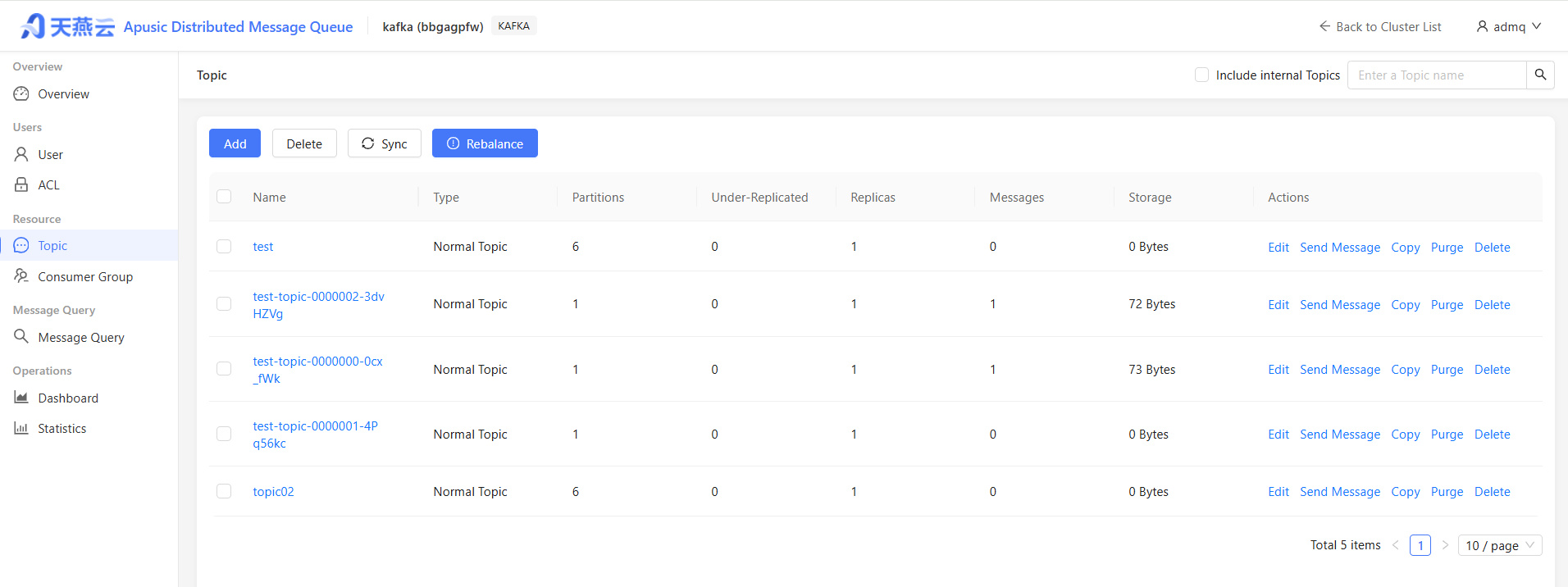
Task: Click into the Topic name search field
Action: [1437, 75]
